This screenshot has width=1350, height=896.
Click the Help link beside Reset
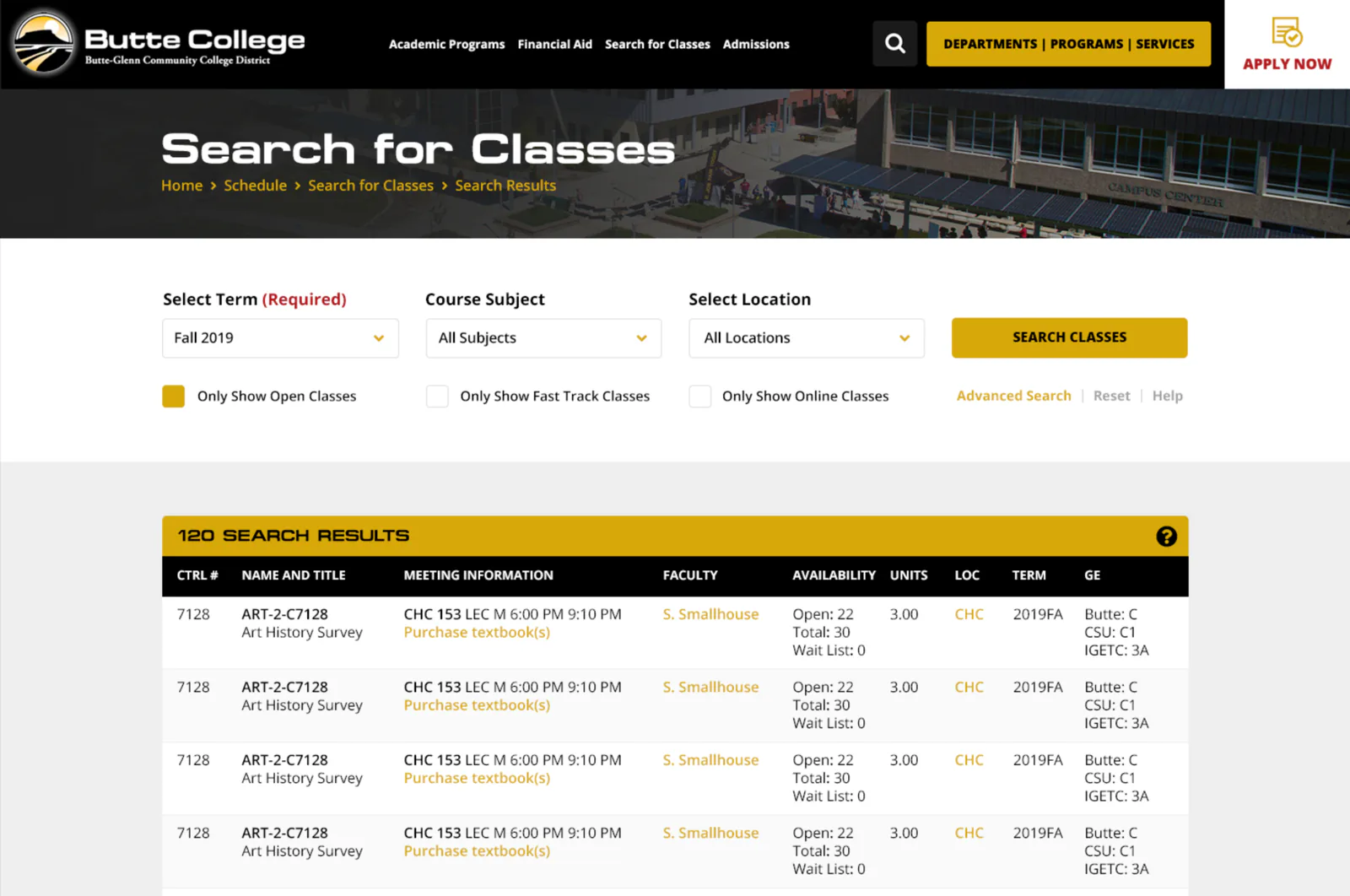(1167, 396)
